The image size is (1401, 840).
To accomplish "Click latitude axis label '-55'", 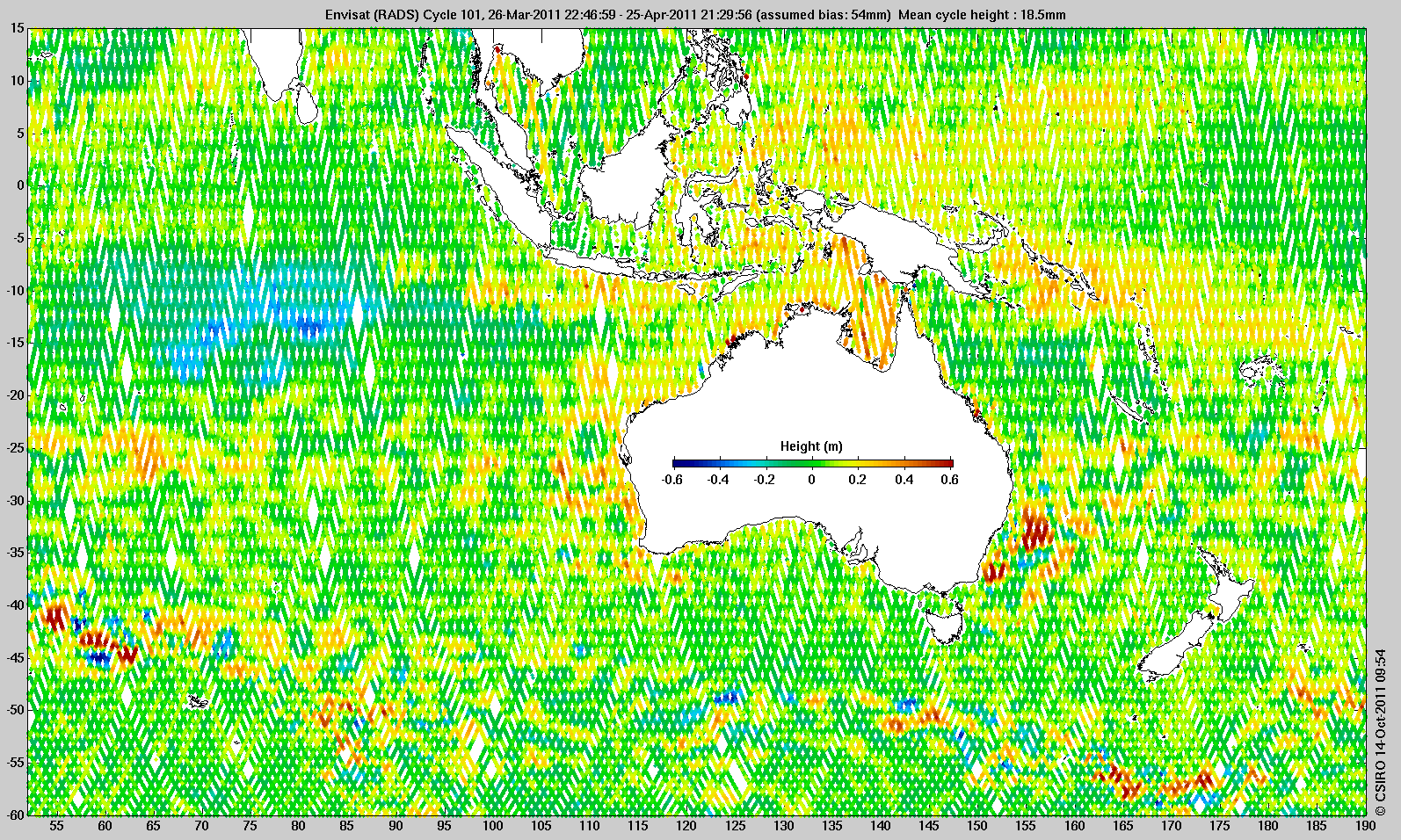I will coord(15,762).
